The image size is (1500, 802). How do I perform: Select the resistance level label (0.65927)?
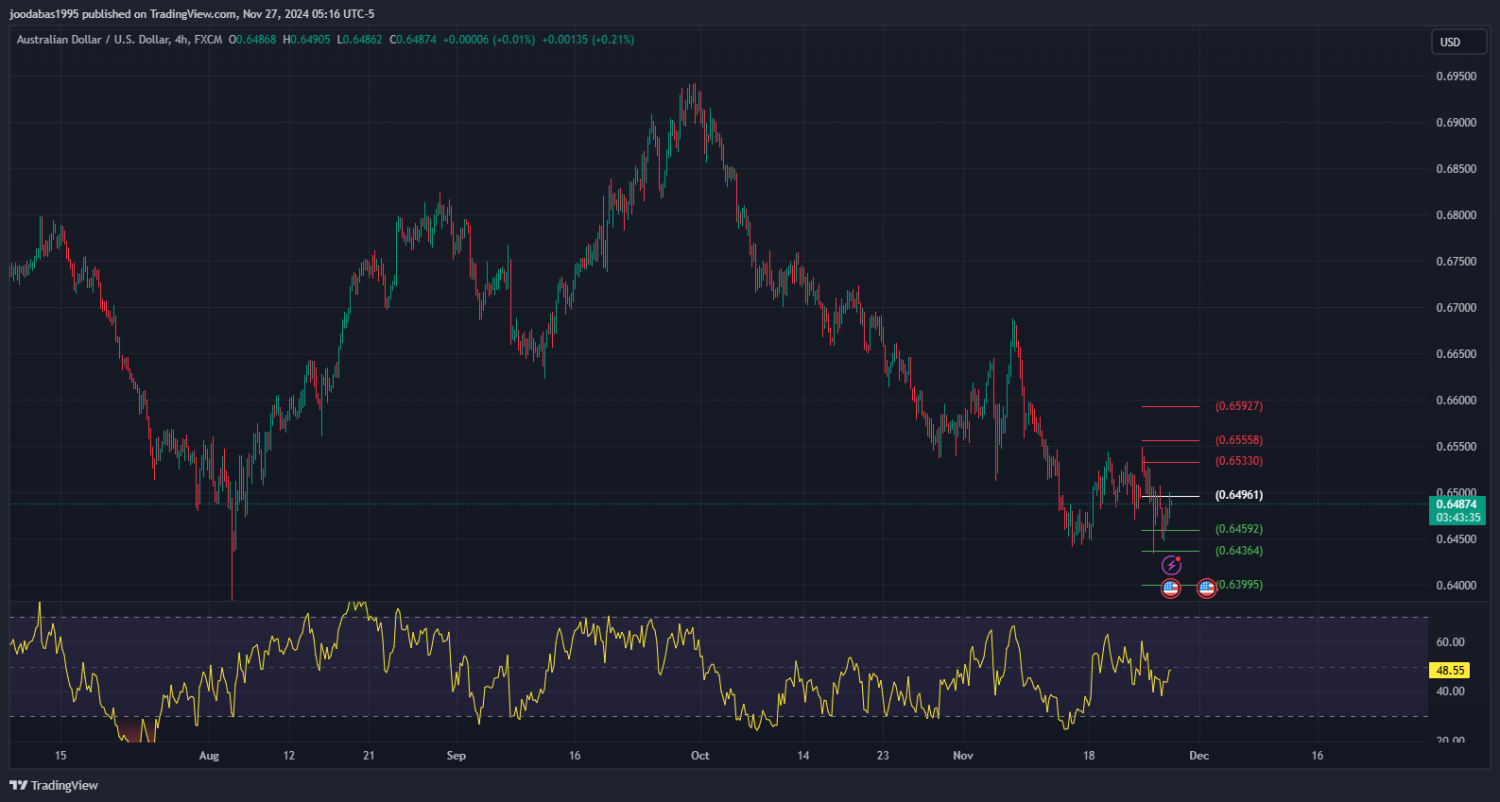(1239, 407)
